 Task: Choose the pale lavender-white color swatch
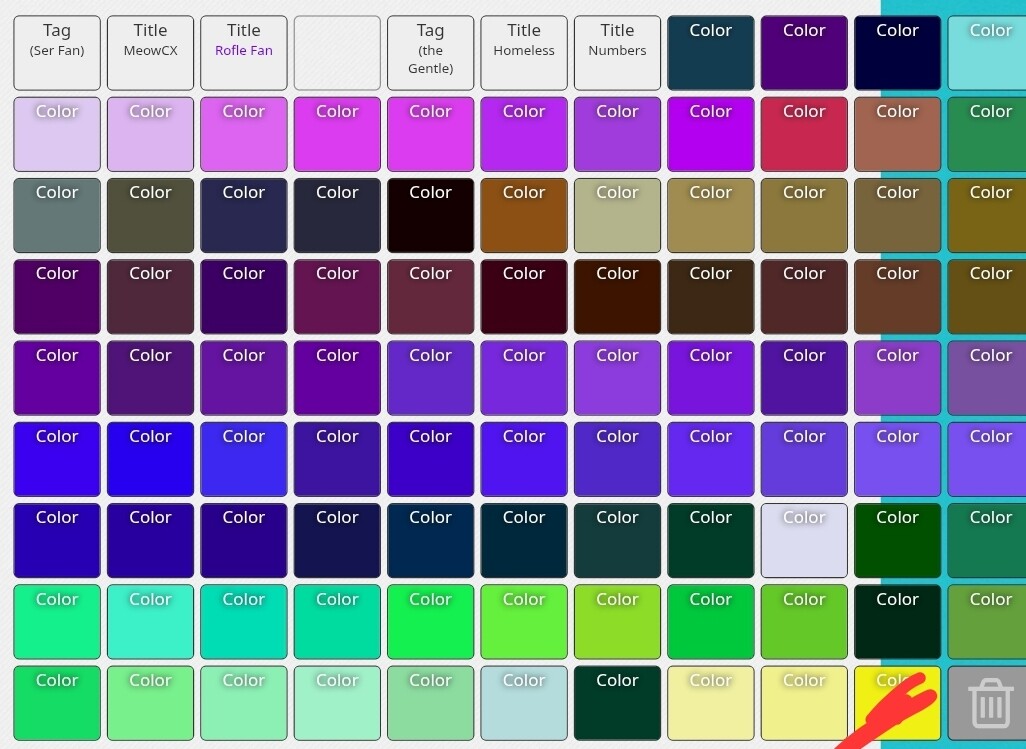click(x=804, y=540)
